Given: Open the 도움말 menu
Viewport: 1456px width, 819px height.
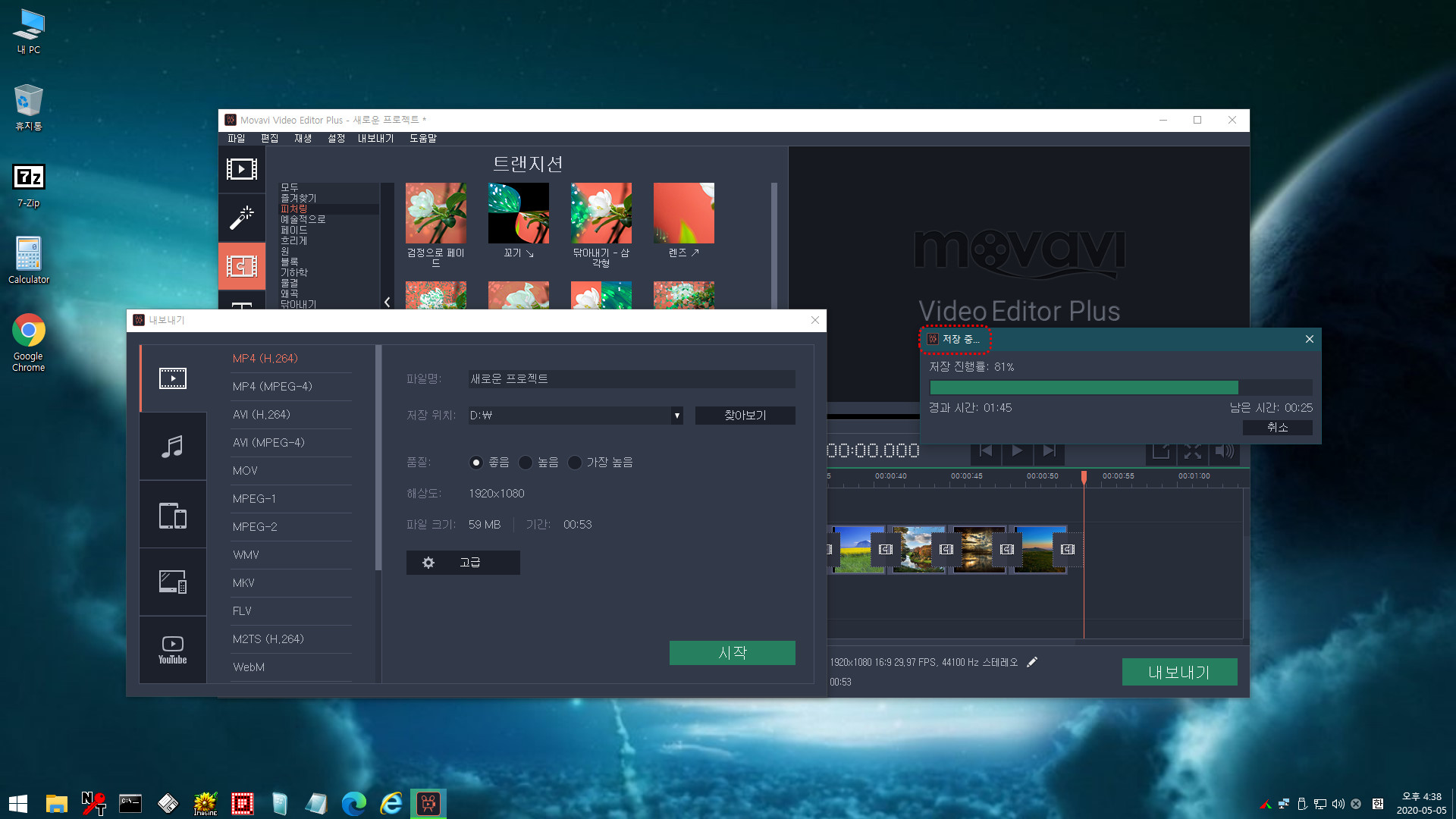Looking at the screenshot, I should point(423,138).
